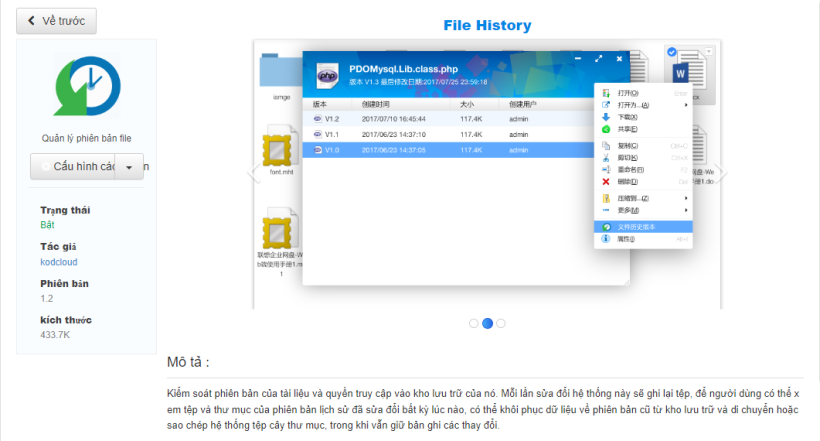Expand the open-with submenu arrow
Viewport: 820px width, 441px height.
coord(686,105)
